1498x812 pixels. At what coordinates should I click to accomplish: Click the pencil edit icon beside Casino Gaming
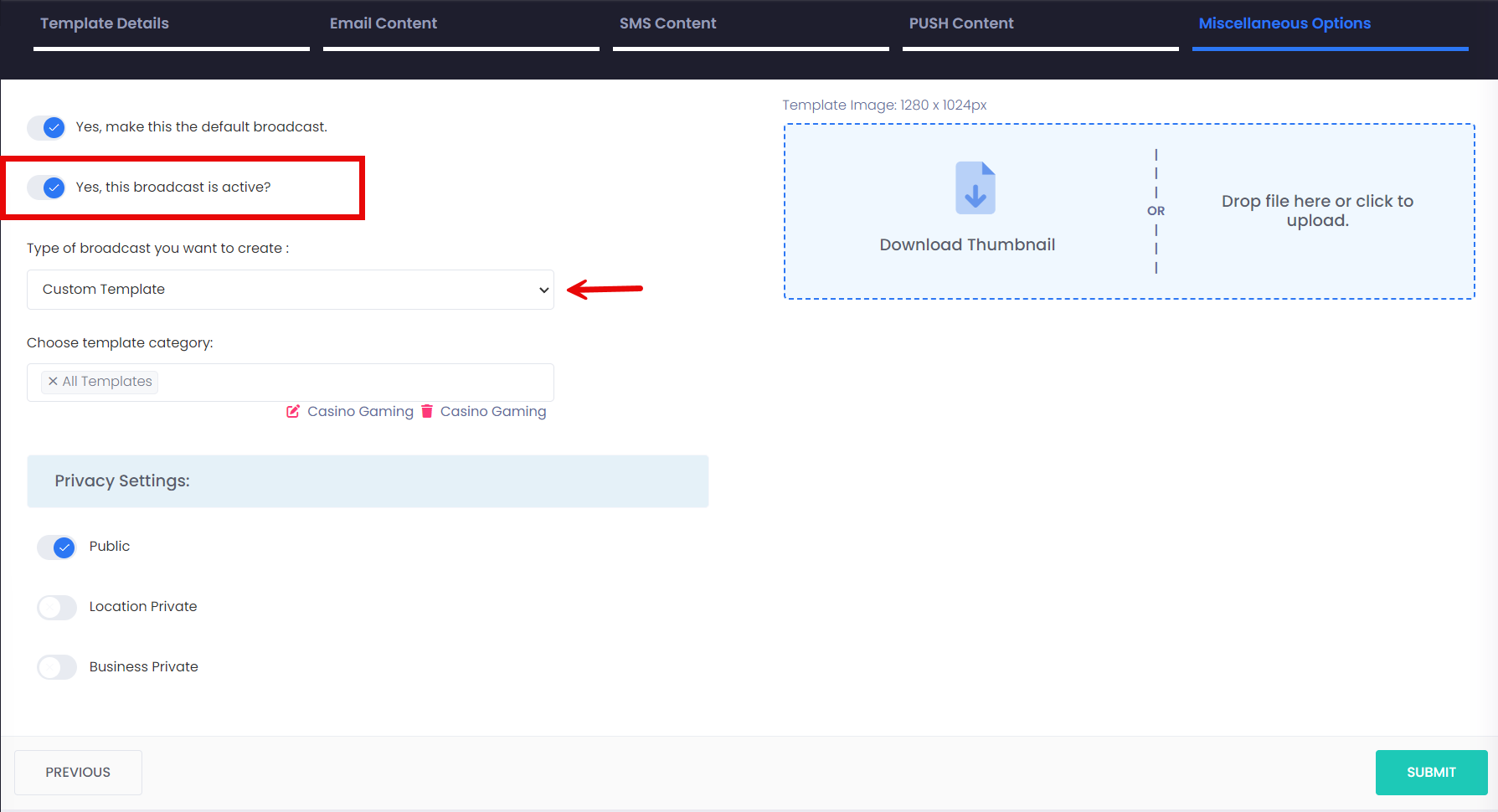(293, 411)
